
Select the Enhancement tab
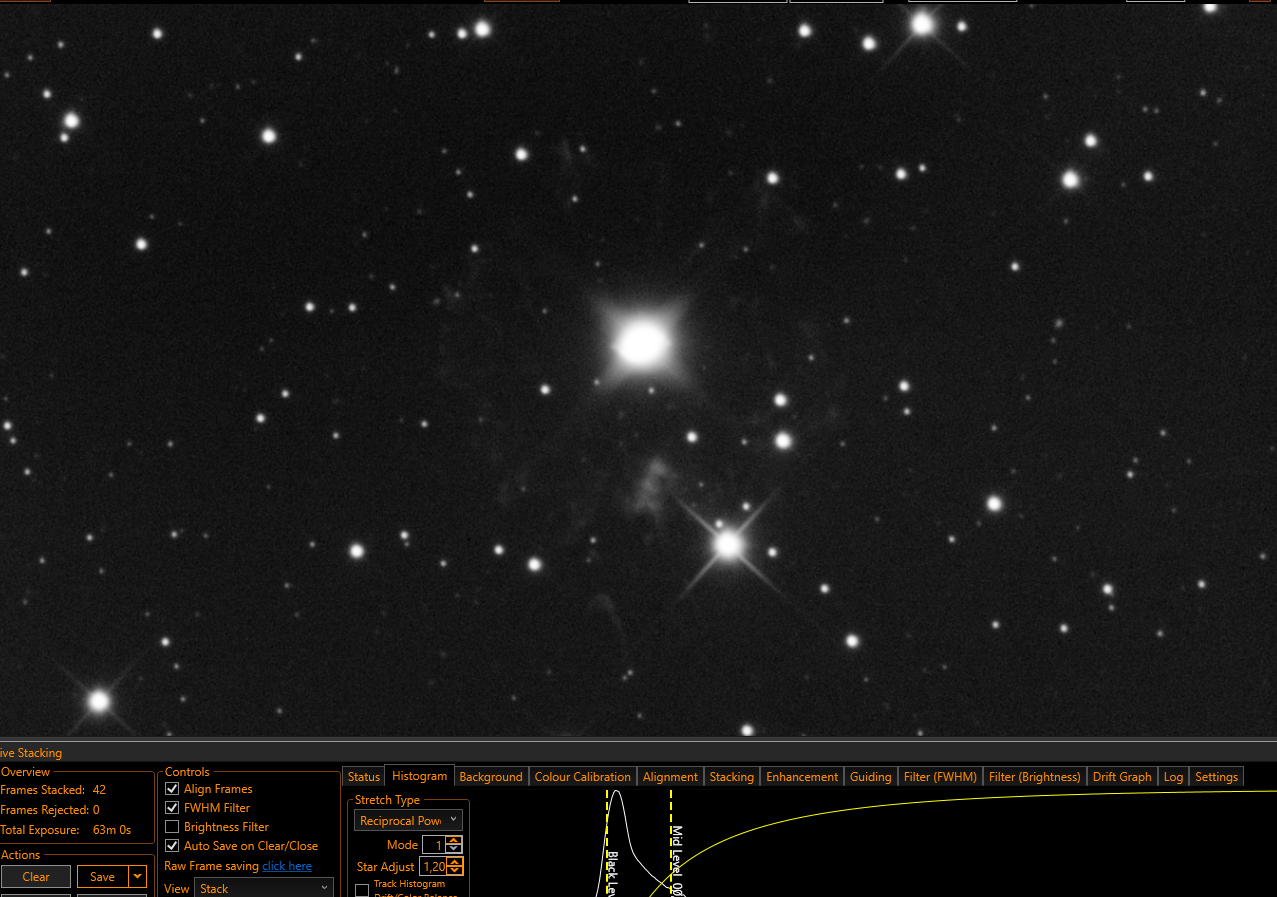tap(802, 777)
